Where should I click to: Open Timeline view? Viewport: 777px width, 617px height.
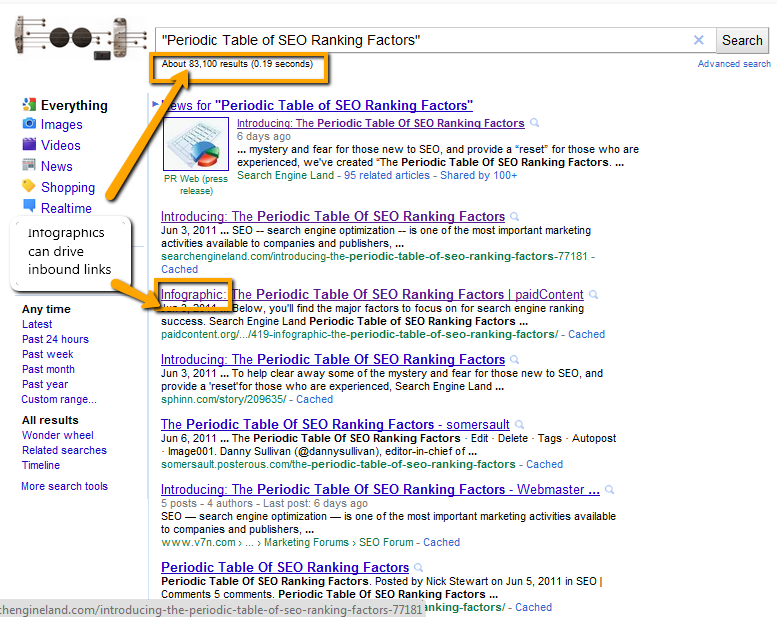(x=41, y=465)
